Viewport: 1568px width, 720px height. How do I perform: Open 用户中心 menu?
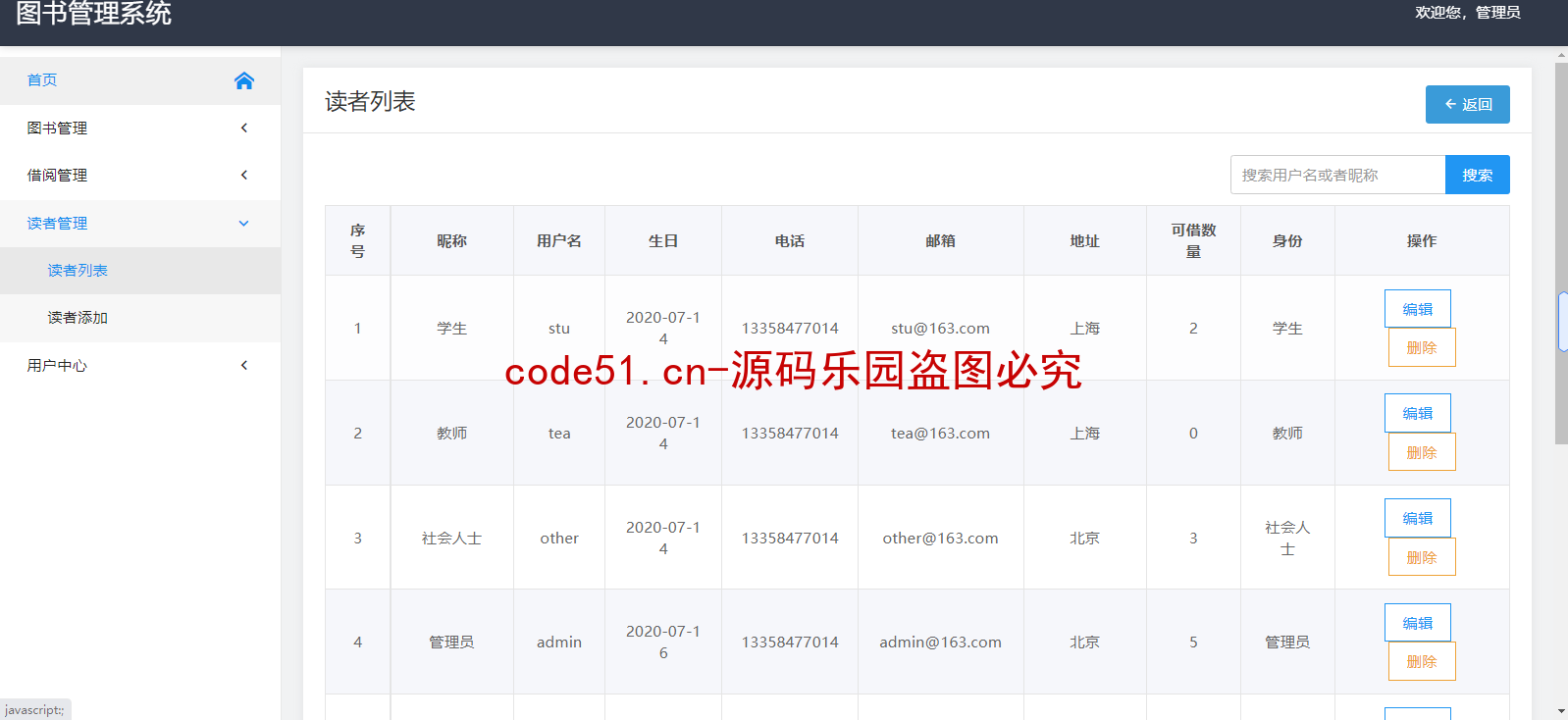(x=140, y=365)
